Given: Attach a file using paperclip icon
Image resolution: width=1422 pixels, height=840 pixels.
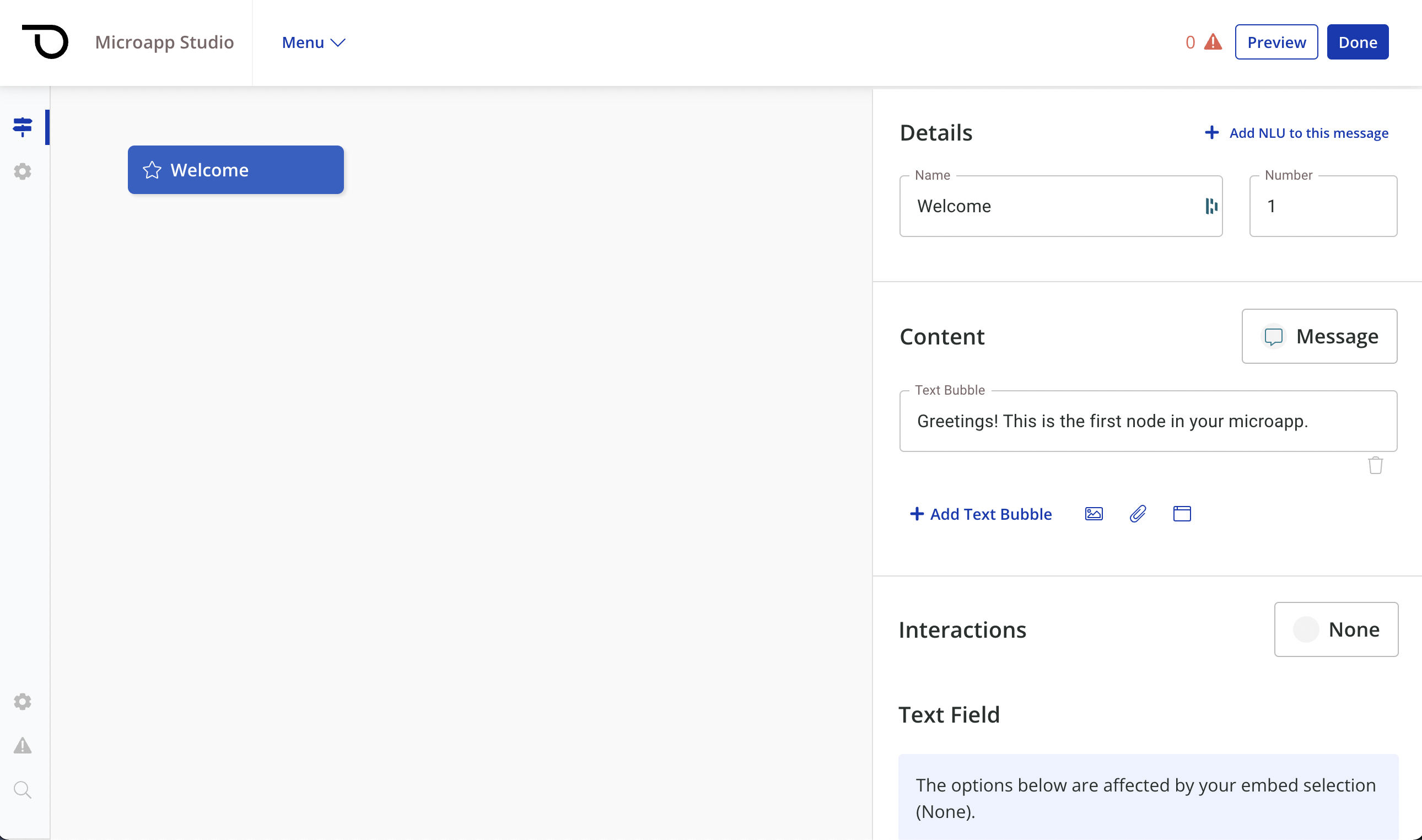Looking at the screenshot, I should coord(1138,514).
